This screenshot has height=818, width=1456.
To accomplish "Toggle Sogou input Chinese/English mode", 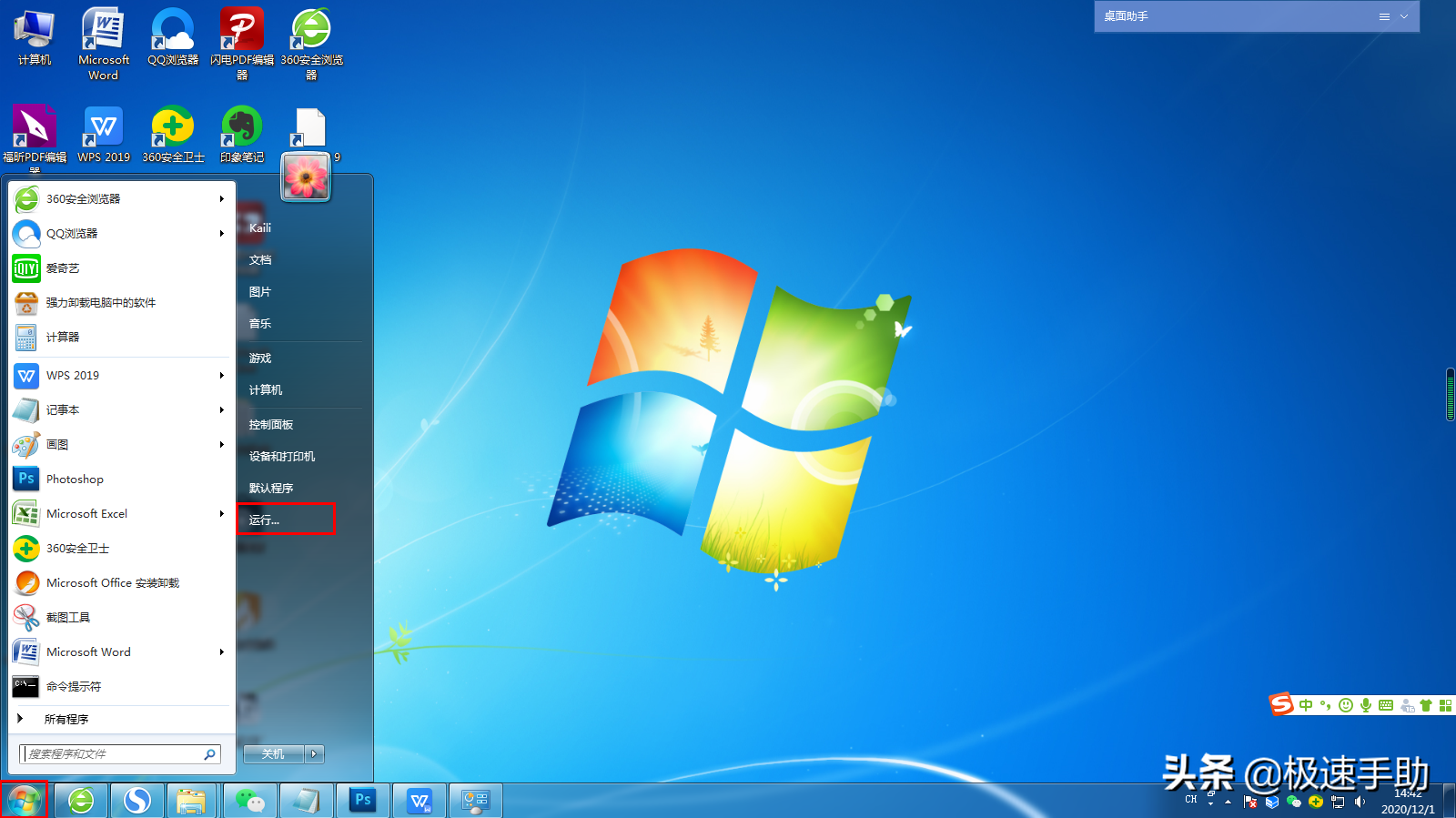I will click(x=1306, y=705).
